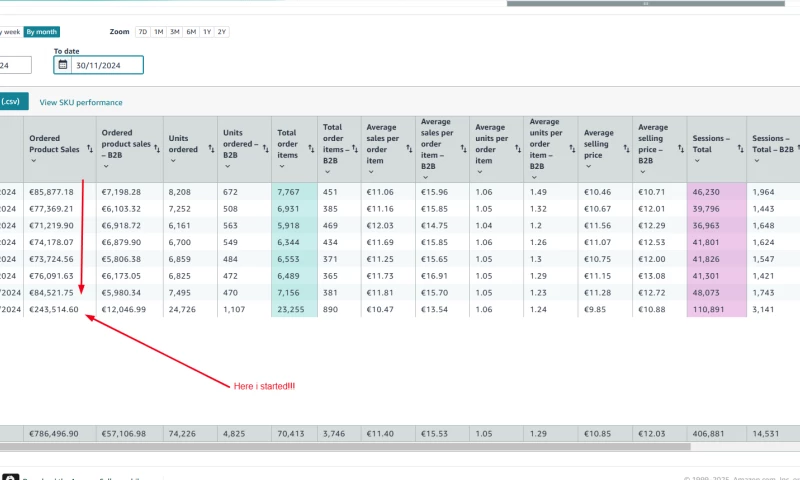
Task: Click the partially visible From date field
Action: tap(15, 65)
